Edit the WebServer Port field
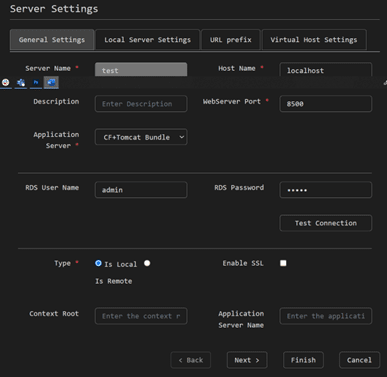 click(x=326, y=104)
